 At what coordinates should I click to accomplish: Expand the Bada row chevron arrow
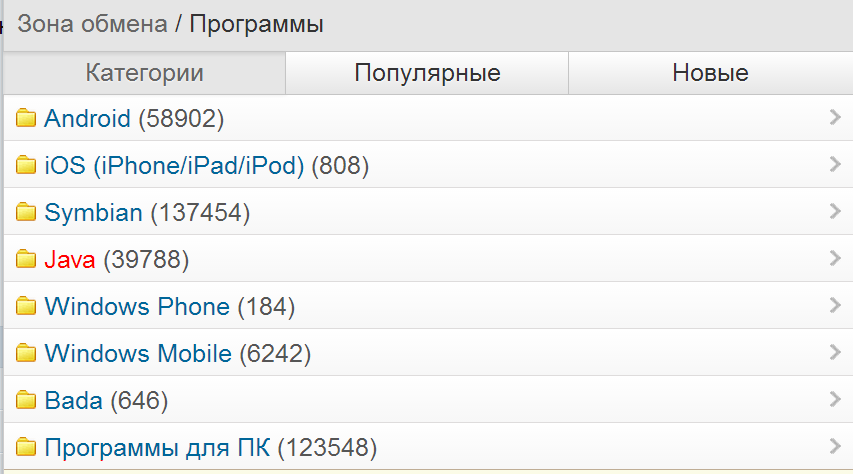click(836, 399)
